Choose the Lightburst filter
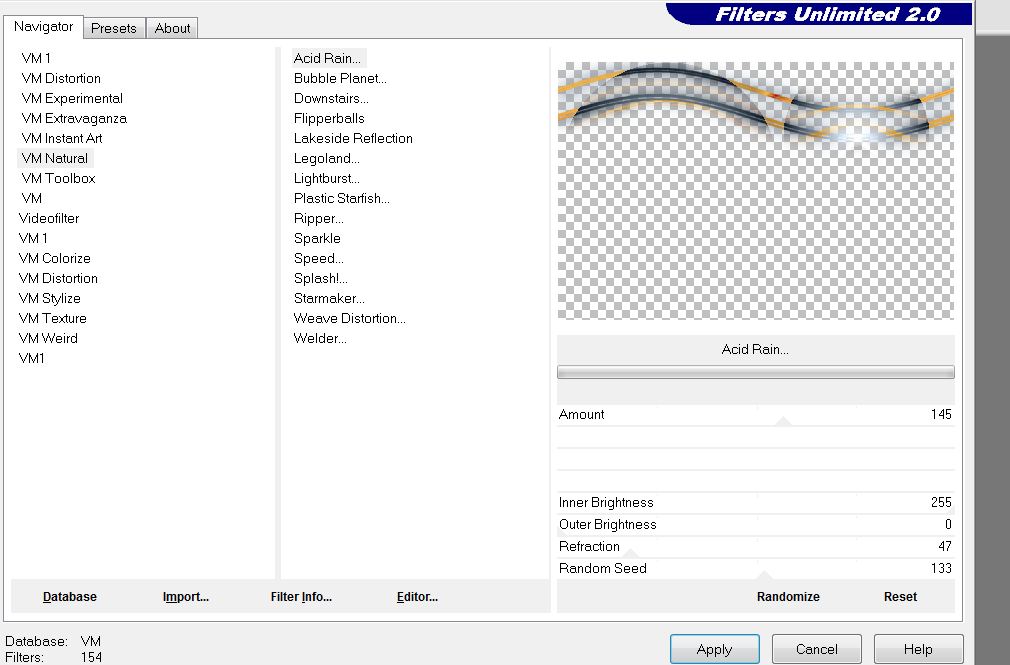 [x=327, y=178]
